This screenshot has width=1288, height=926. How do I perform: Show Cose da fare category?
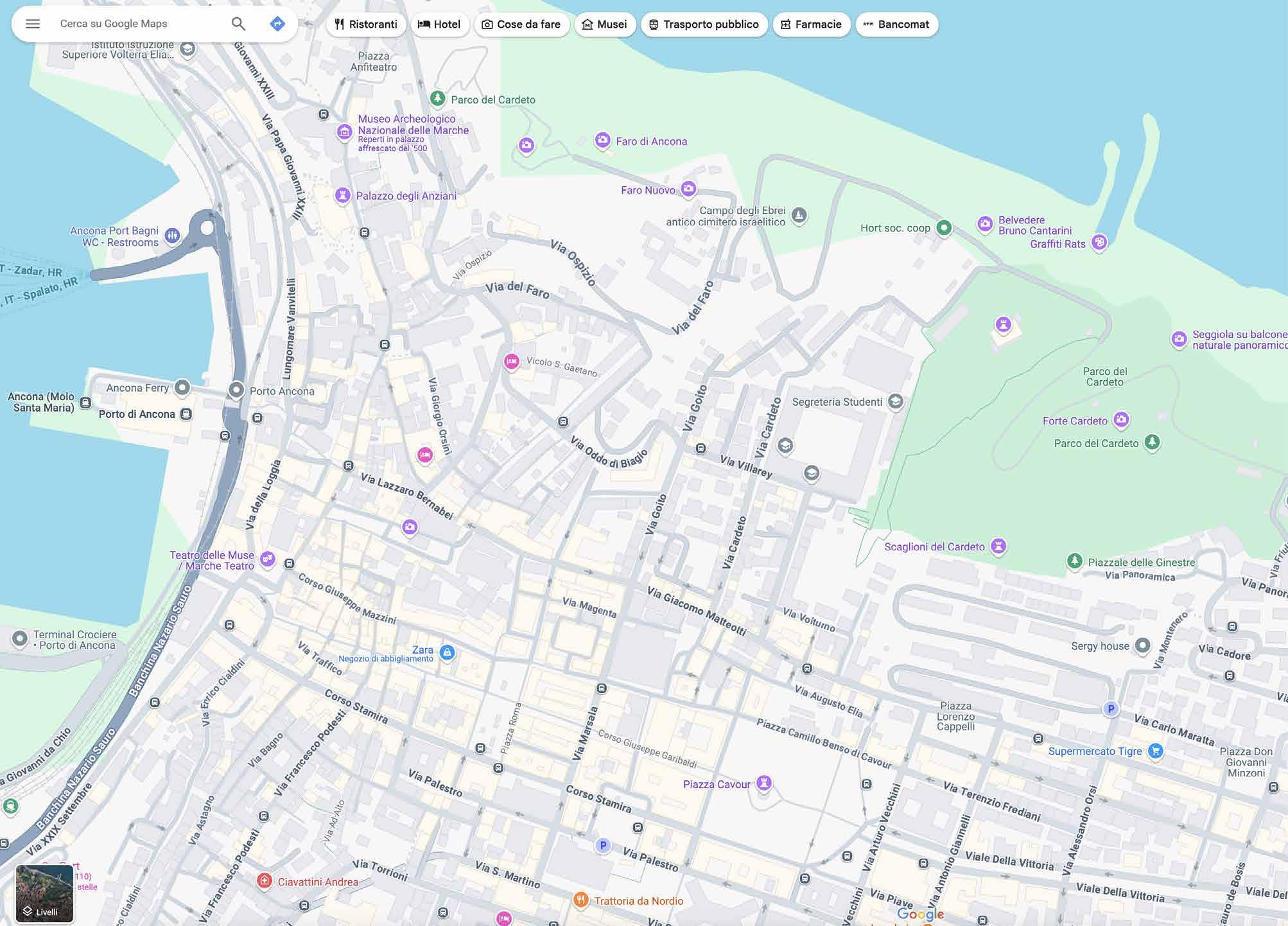[521, 24]
